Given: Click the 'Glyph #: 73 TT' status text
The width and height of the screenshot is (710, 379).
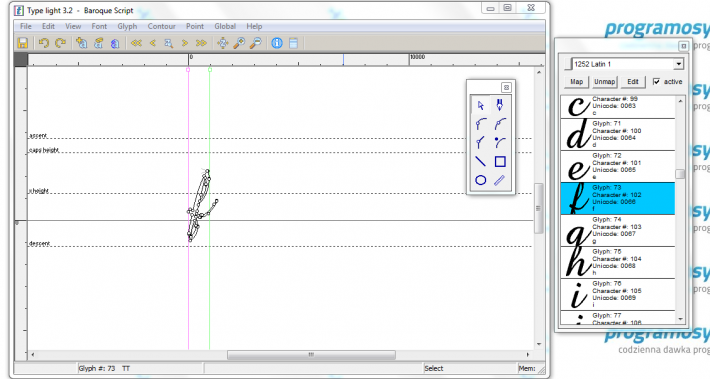Looking at the screenshot, I should tap(104, 369).
